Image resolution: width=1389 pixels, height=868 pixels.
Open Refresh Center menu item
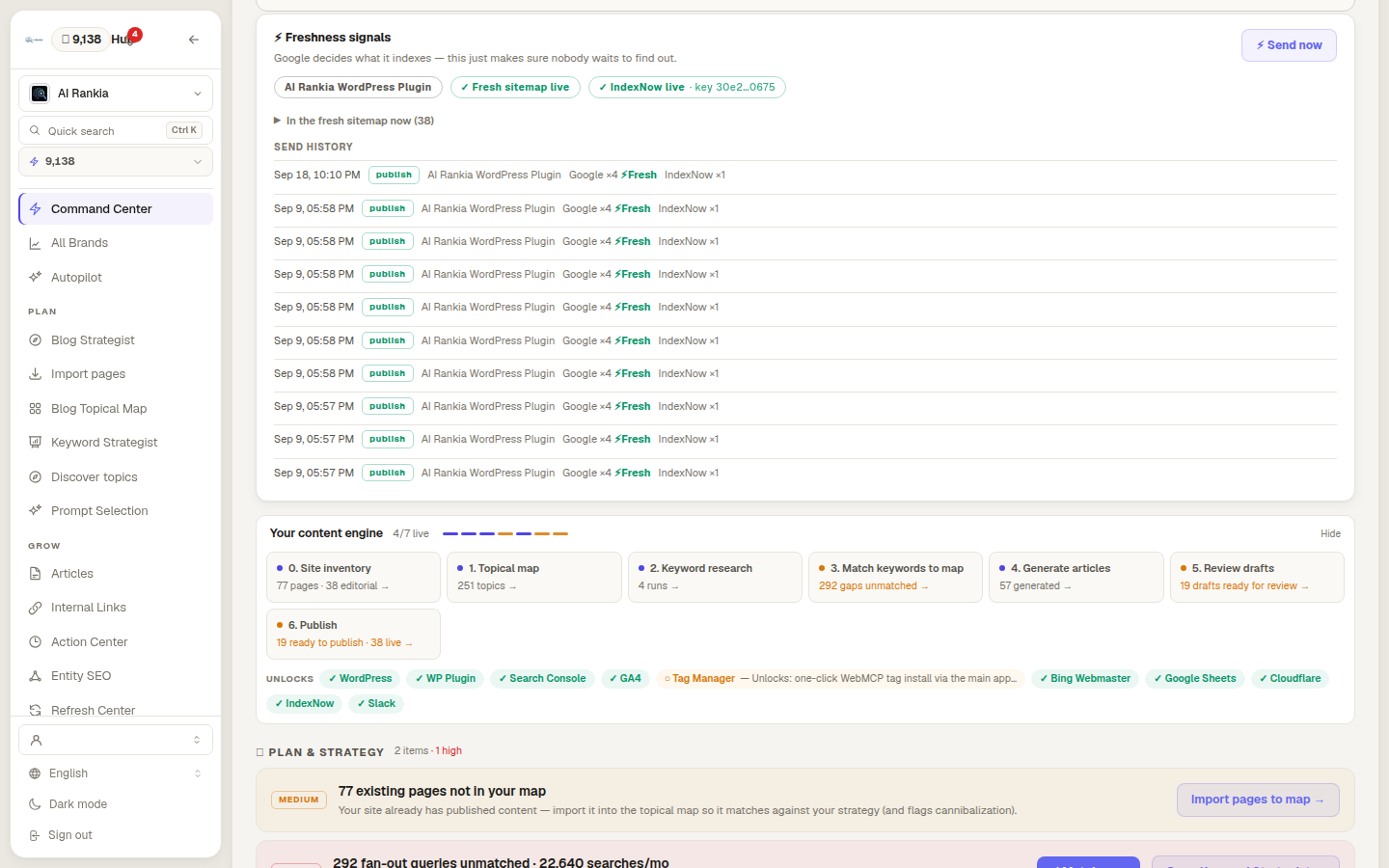pyautogui.click(x=116, y=710)
